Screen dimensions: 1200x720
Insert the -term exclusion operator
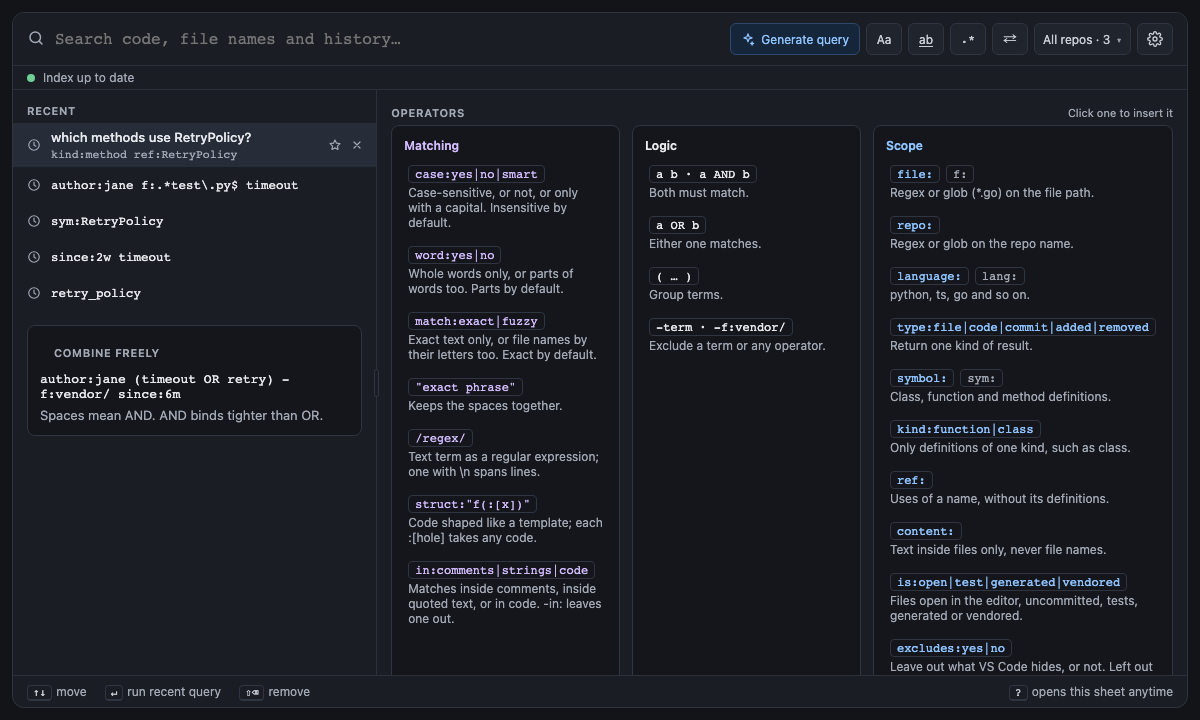click(721, 327)
